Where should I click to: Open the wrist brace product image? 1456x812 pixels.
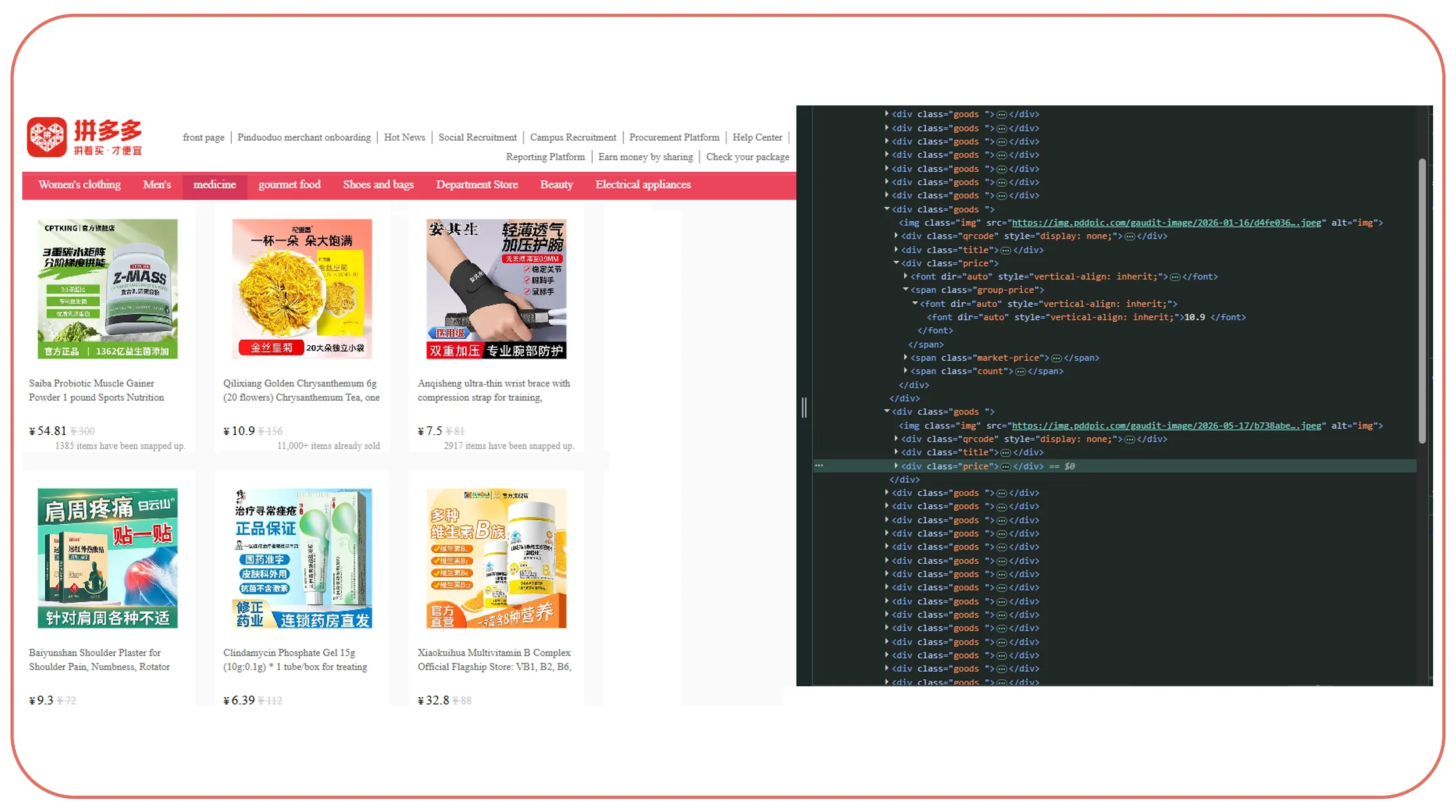pyautogui.click(x=496, y=289)
